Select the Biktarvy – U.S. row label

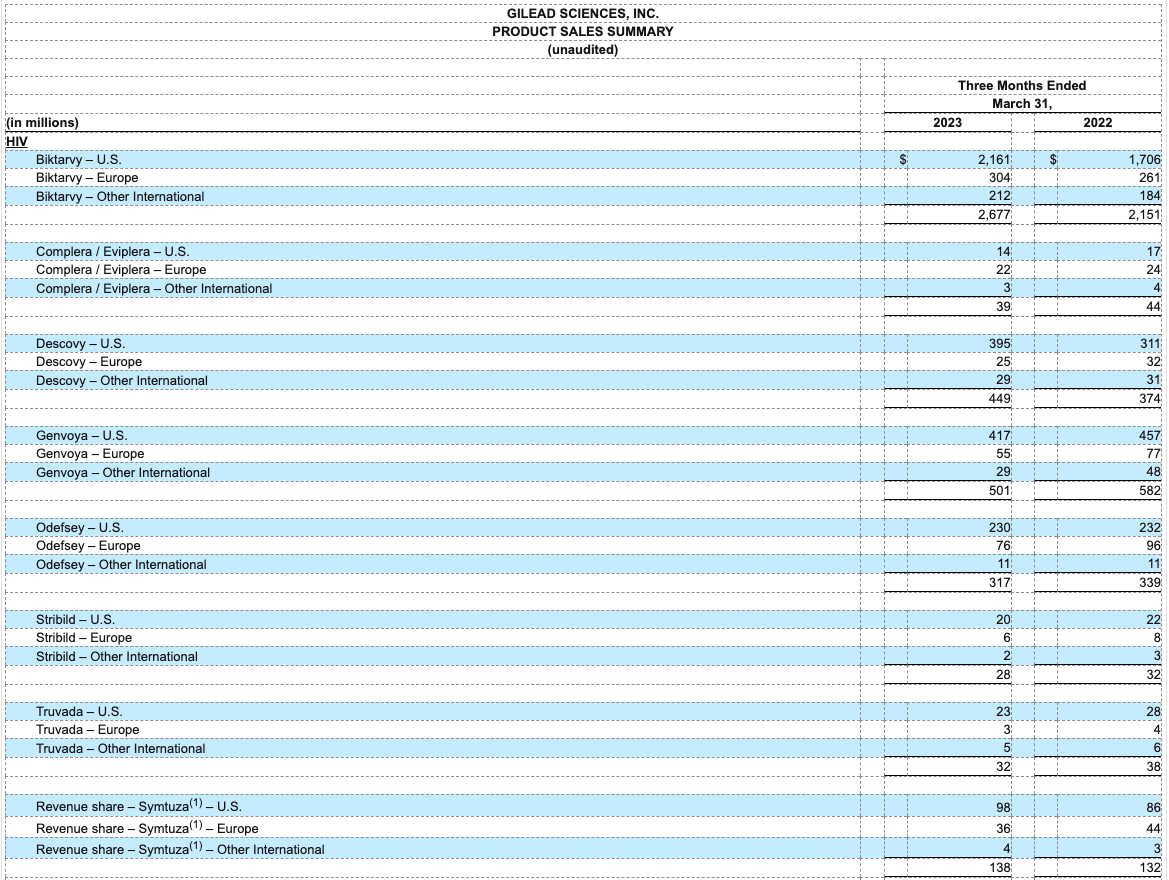[78, 160]
